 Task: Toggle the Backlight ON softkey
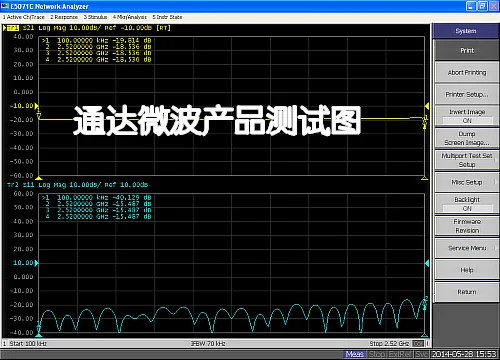(467, 204)
